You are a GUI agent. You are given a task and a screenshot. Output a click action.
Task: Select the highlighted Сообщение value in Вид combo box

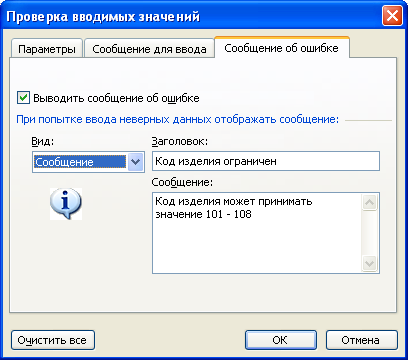(80, 162)
